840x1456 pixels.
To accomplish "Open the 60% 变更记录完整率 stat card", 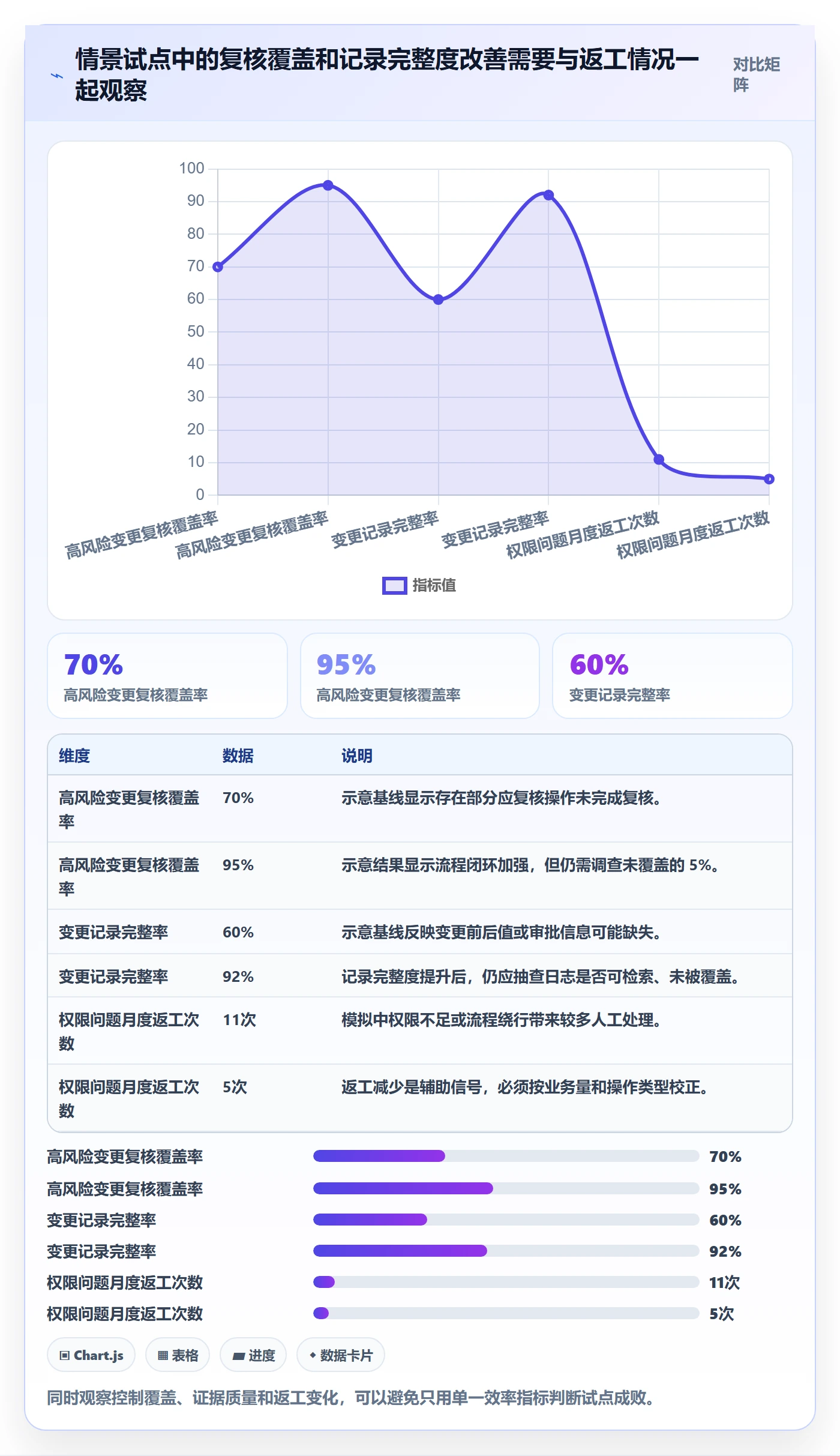I will [672, 676].
